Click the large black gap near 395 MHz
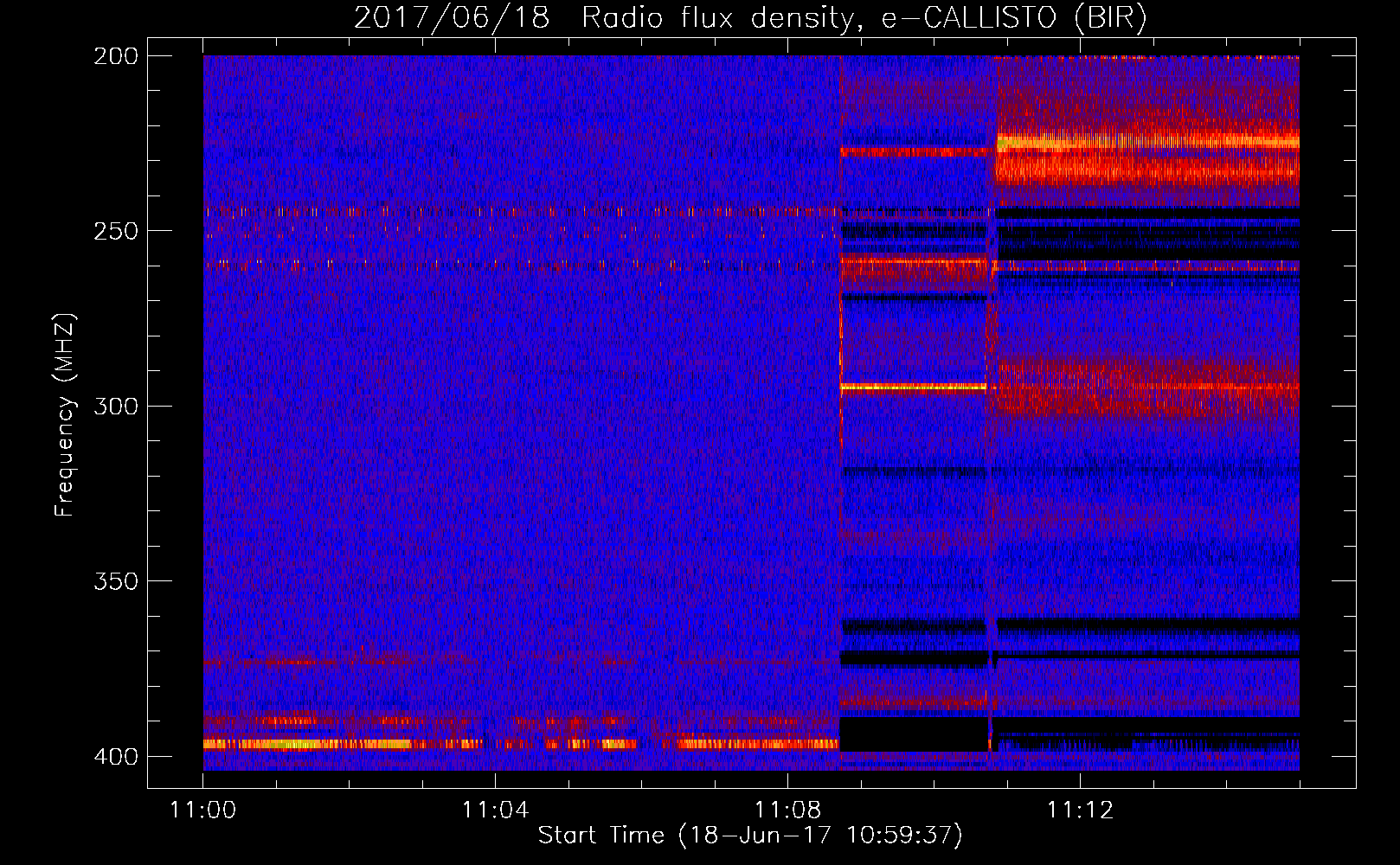Screen dimensions: 1400x865 915,734
